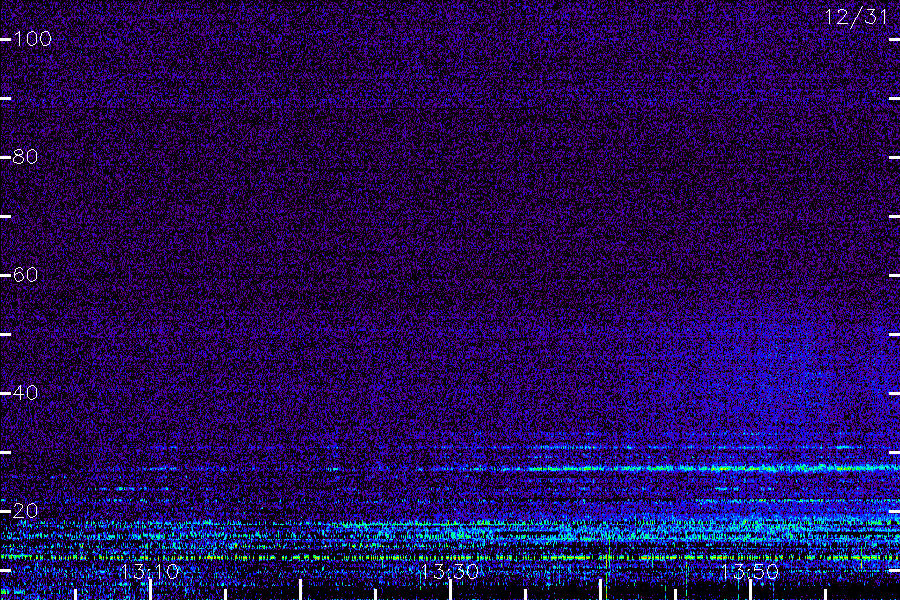Click the tall tick mark below 13:10
The image size is (900, 600).
pyautogui.click(x=150, y=590)
